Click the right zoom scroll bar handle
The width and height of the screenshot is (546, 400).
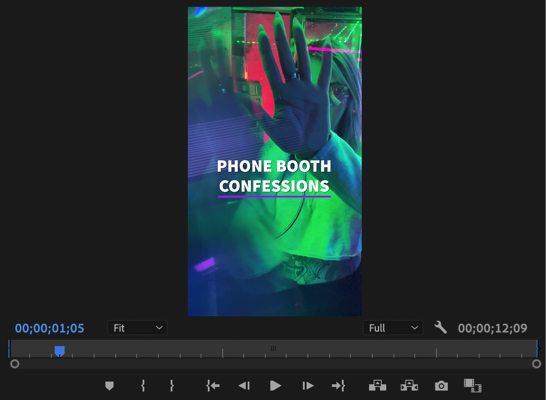[536, 364]
